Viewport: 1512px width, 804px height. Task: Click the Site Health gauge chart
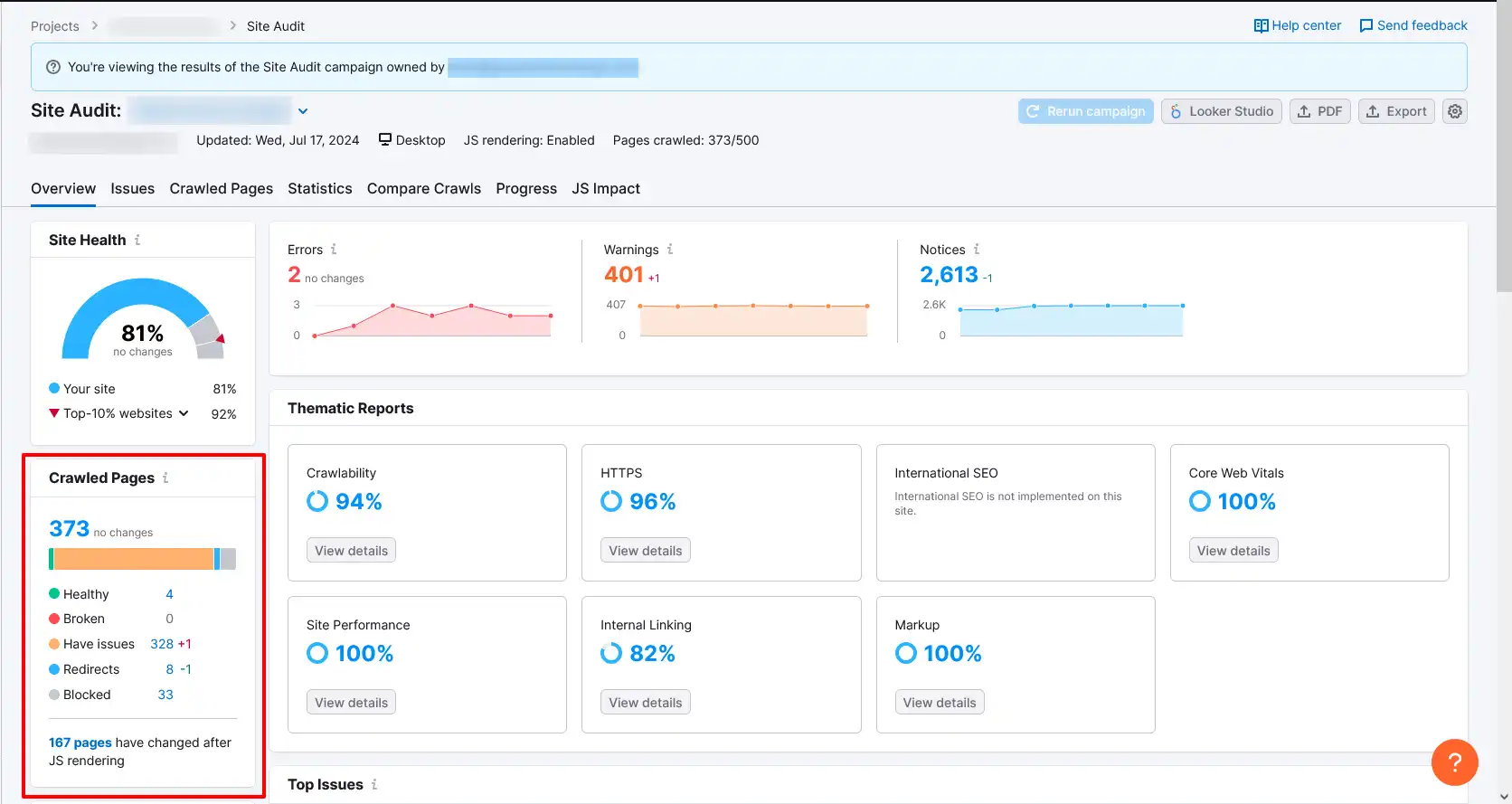pyautogui.click(x=143, y=319)
